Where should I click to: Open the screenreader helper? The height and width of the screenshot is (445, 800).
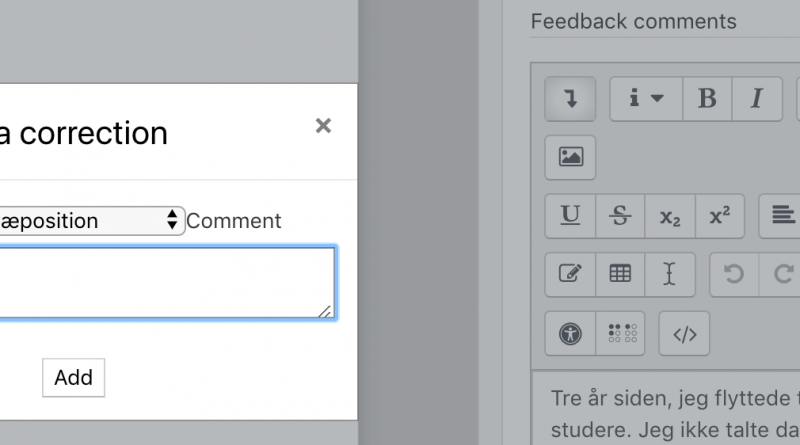click(x=620, y=334)
